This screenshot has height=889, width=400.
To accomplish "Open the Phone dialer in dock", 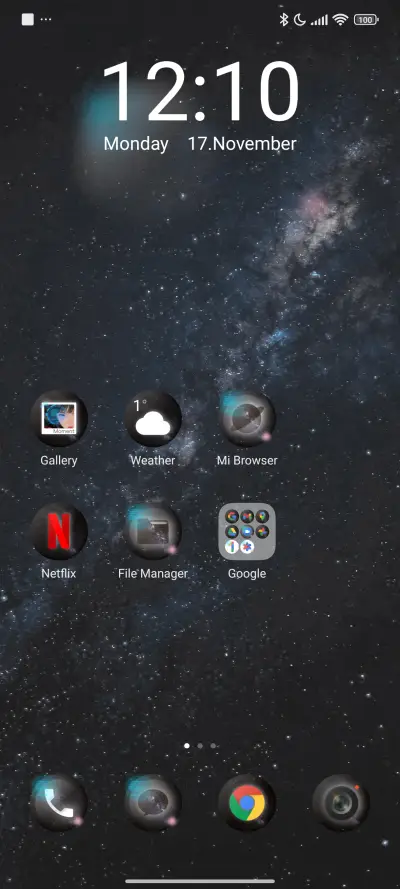I will [59, 803].
